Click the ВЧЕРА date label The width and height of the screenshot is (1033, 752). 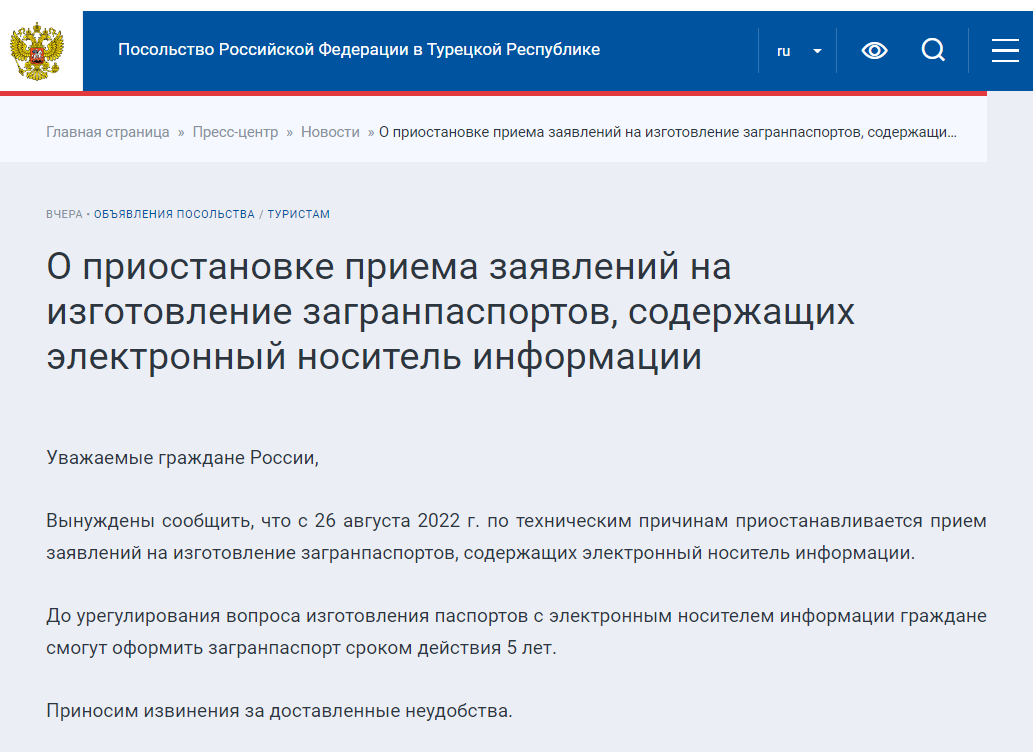[x=65, y=214]
